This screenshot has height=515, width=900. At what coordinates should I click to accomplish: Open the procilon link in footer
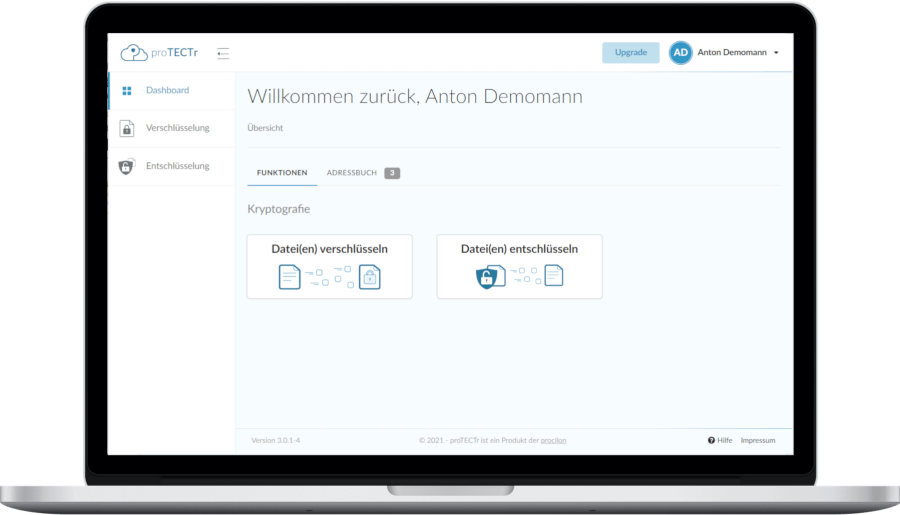click(x=554, y=440)
